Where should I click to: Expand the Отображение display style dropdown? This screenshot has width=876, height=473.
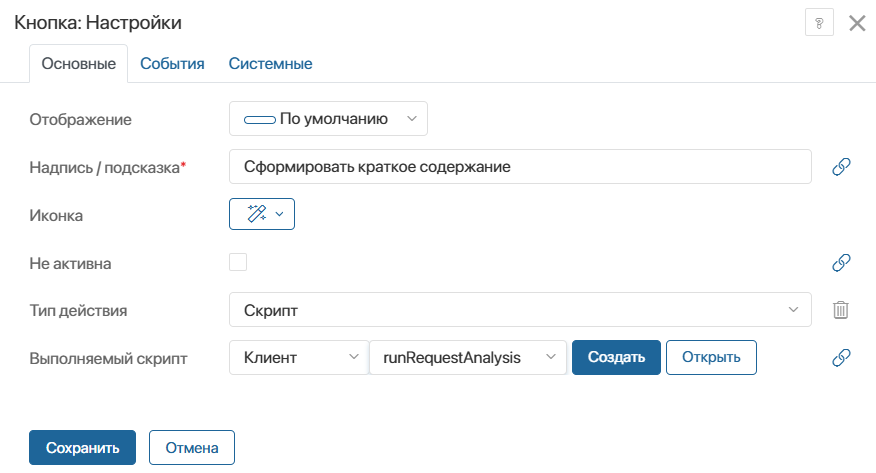[328, 119]
